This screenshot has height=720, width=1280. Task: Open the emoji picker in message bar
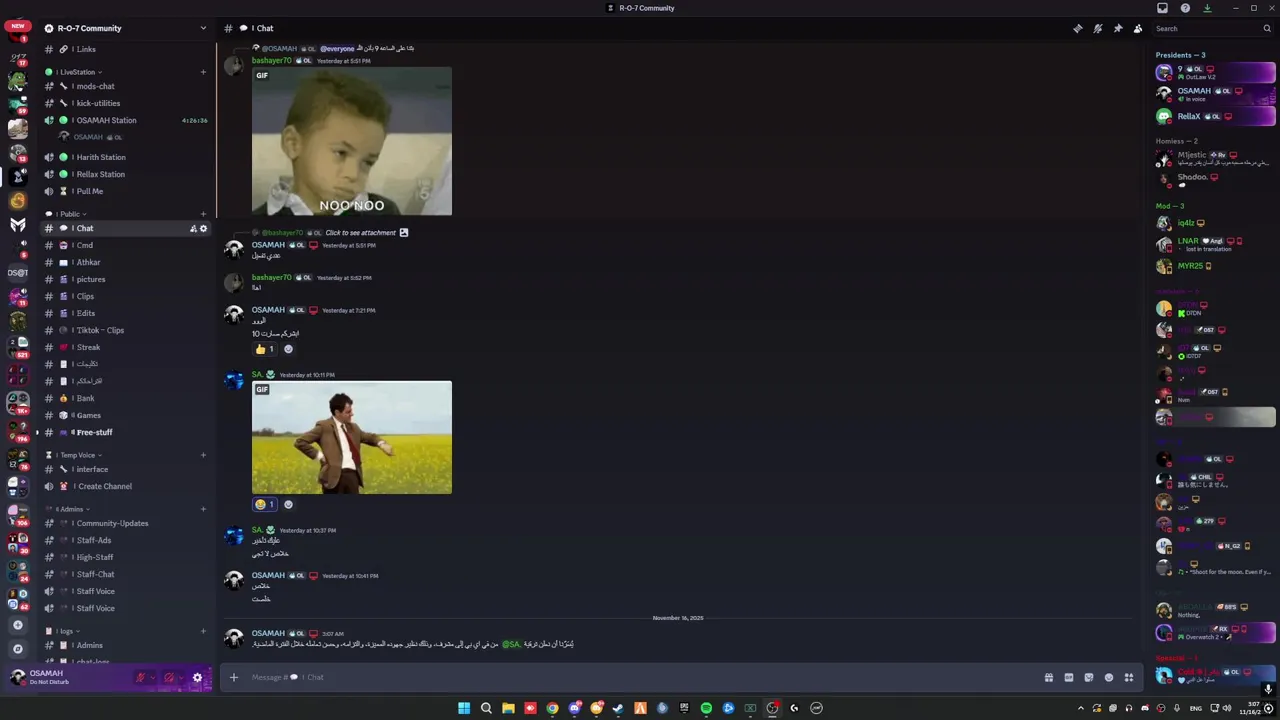point(1109,677)
